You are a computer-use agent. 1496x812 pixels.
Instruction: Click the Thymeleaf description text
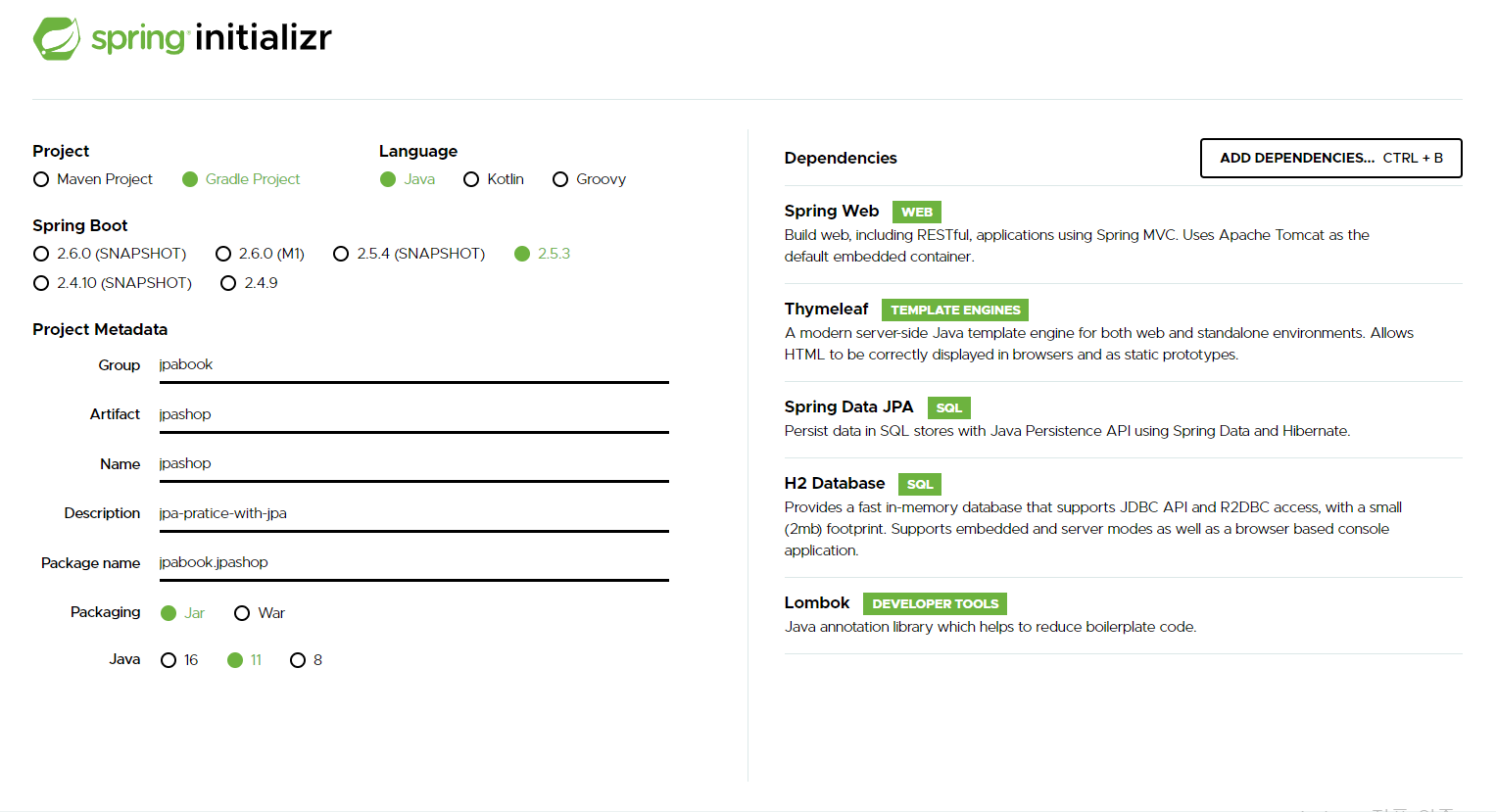click(x=1098, y=344)
